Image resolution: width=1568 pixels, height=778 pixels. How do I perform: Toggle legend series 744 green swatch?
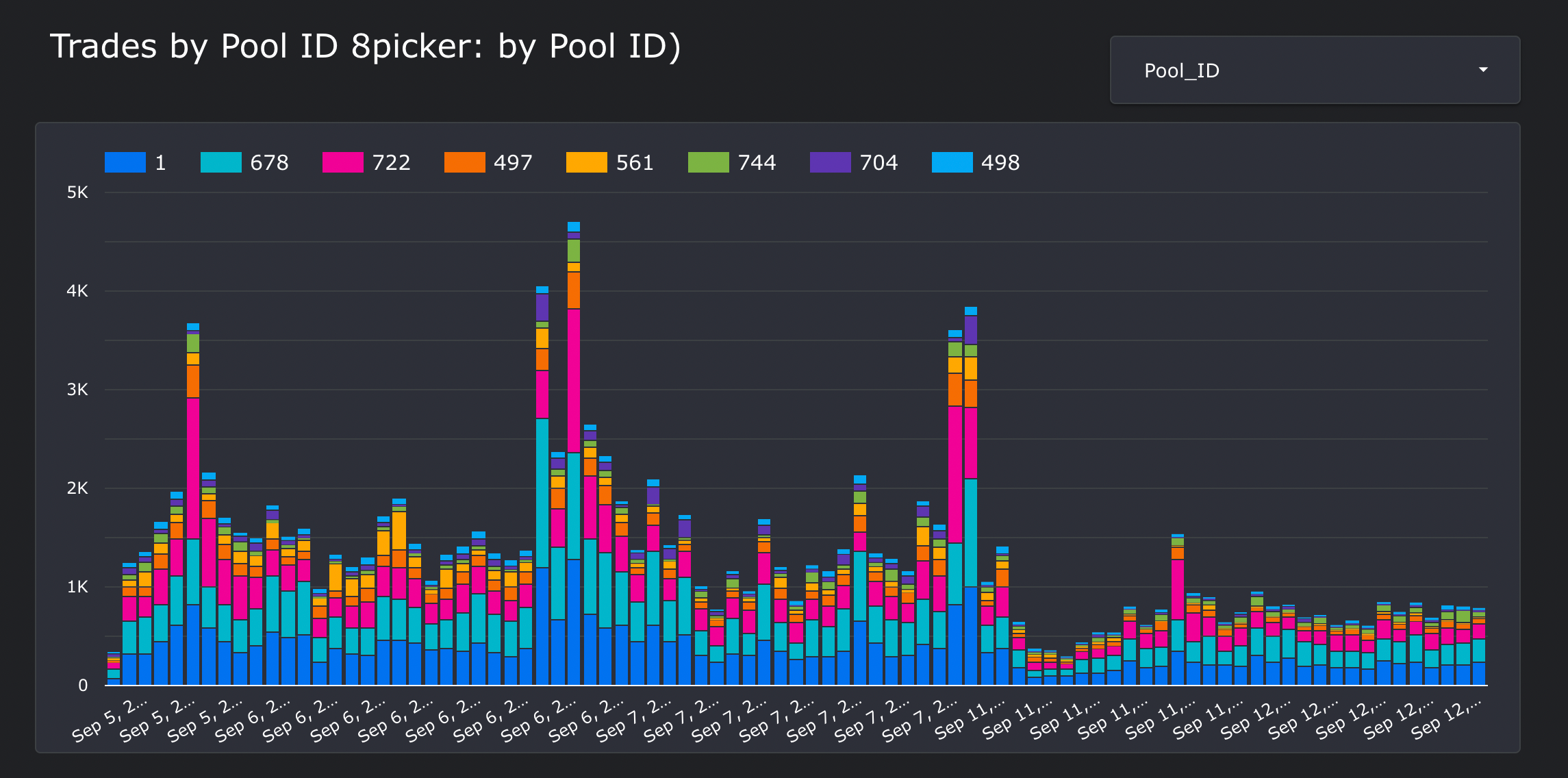point(708,162)
